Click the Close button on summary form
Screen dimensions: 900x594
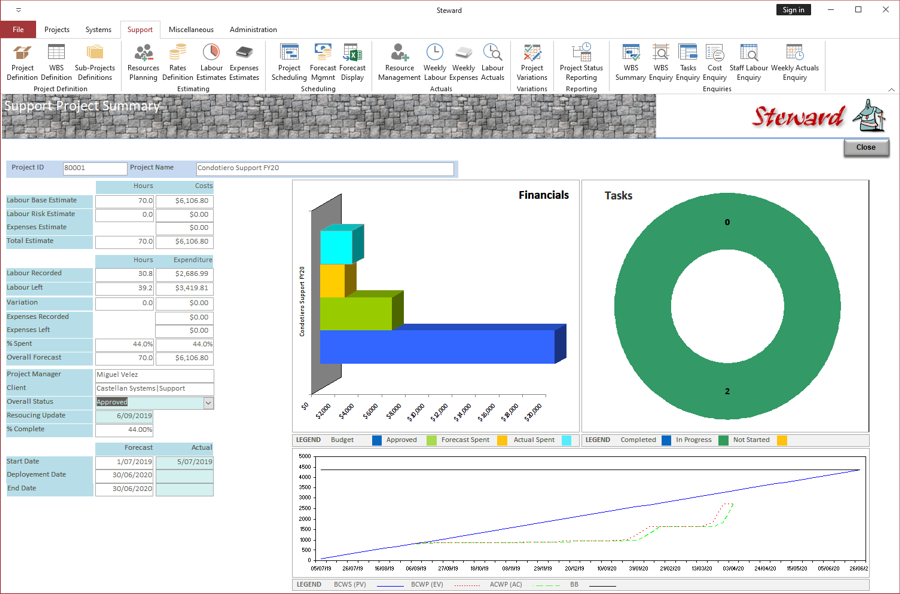866,147
